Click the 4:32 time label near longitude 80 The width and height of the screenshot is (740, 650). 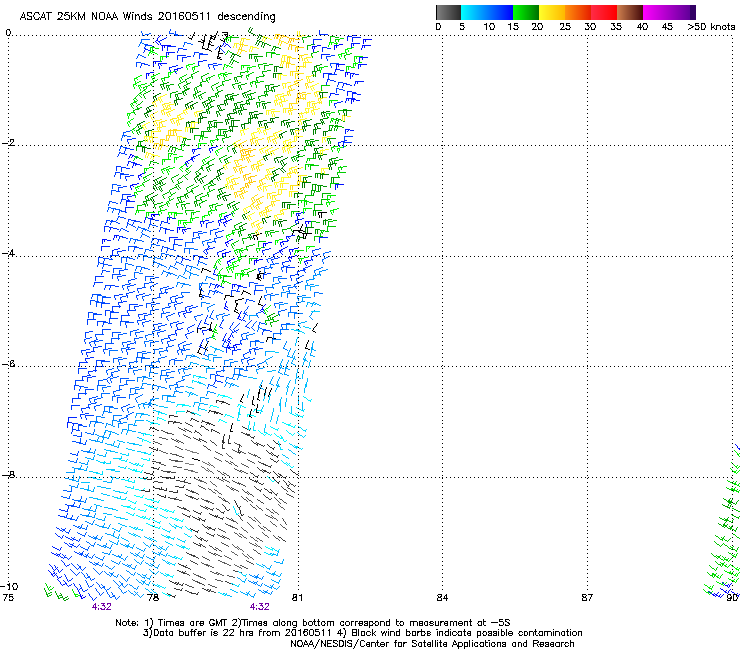(x=260, y=607)
